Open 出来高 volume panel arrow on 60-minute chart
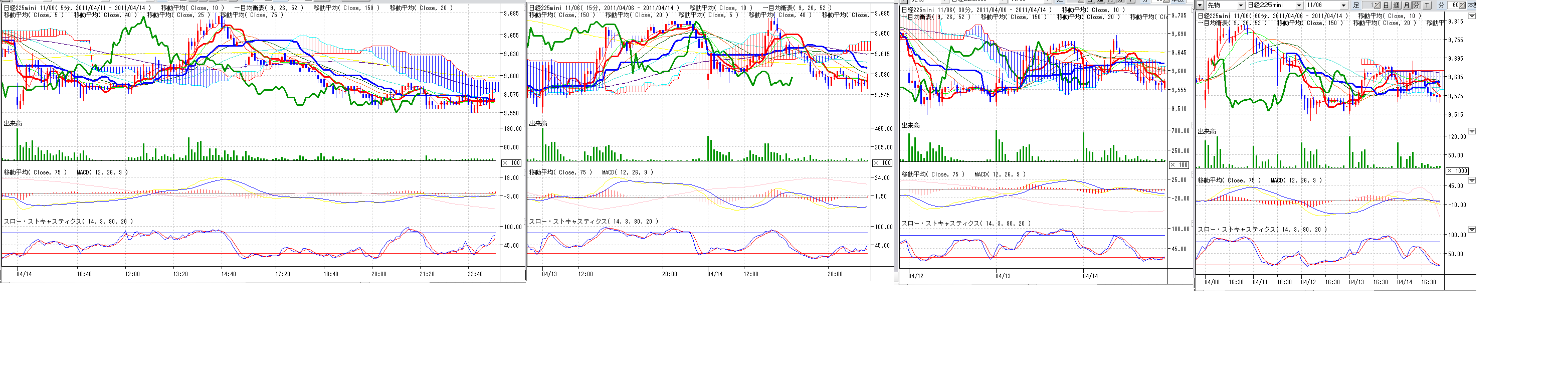Screen dimensions: 1568x387 tap(1472, 131)
